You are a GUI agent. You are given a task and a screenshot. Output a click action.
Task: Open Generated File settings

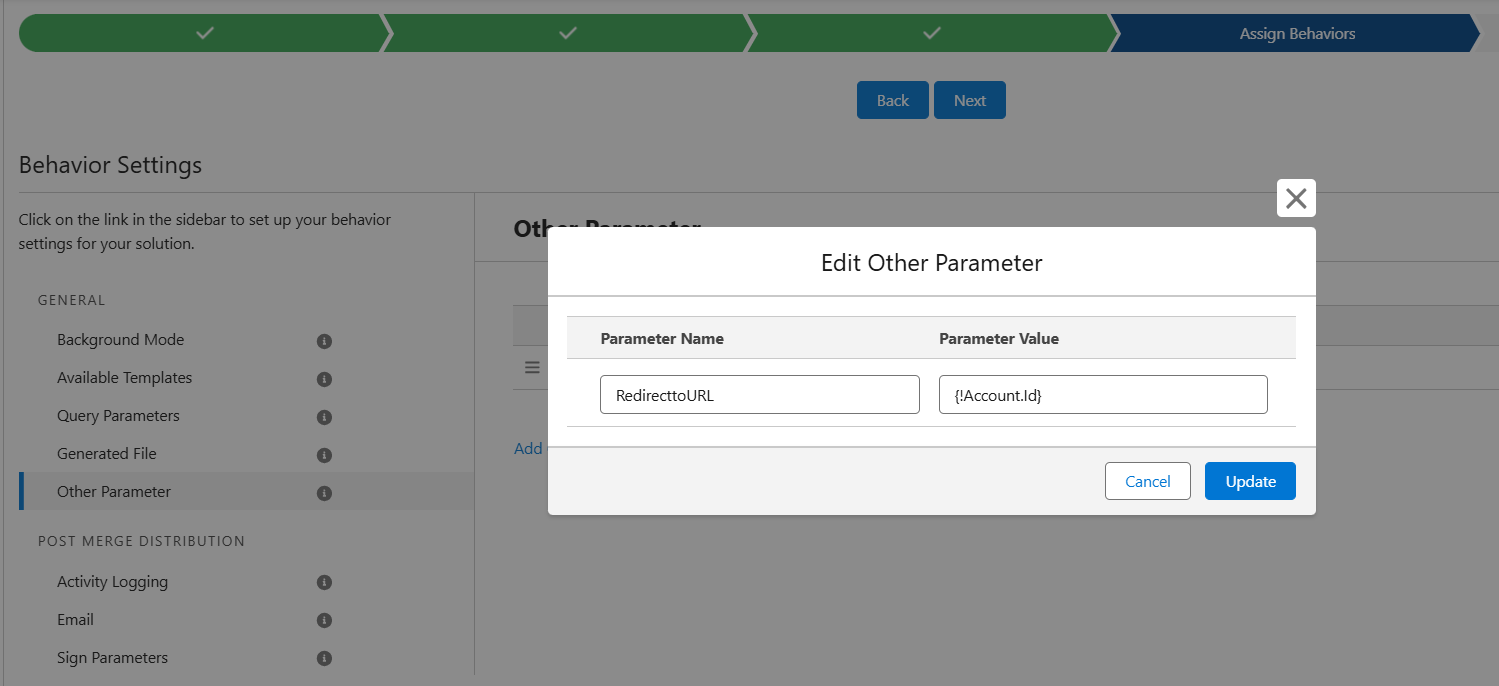pyautogui.click(x=107, y=453)
